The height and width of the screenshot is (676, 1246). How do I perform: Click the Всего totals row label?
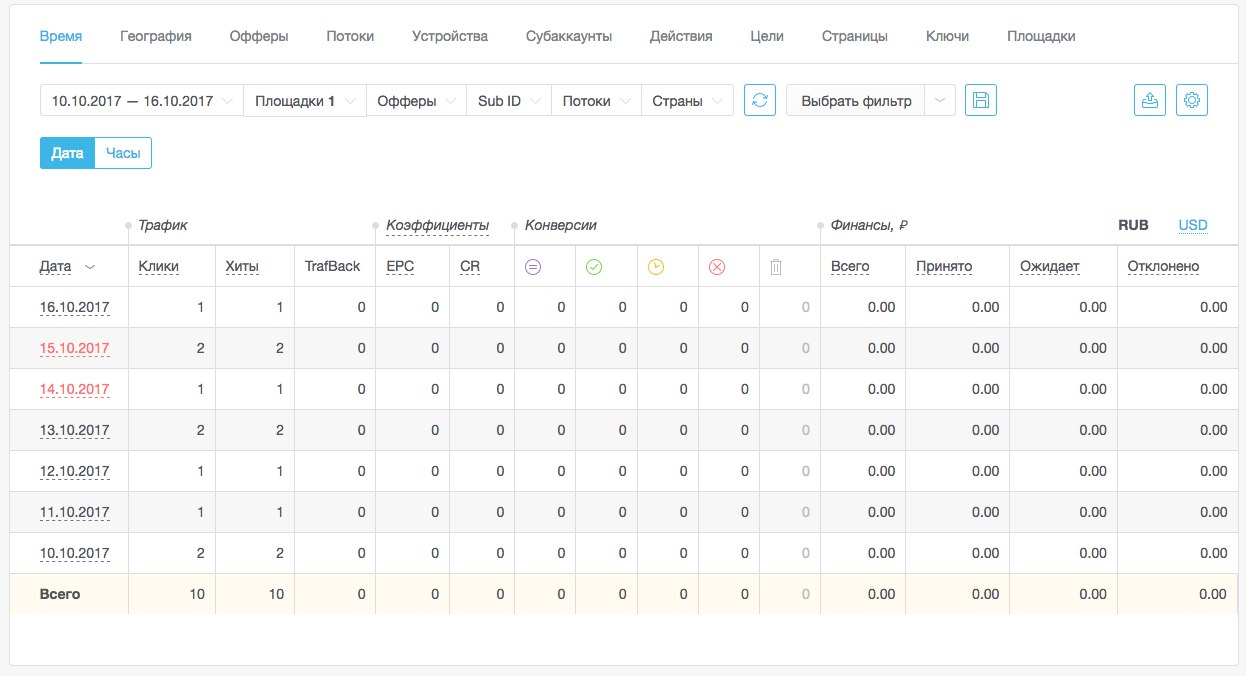[x=60, y=594]
